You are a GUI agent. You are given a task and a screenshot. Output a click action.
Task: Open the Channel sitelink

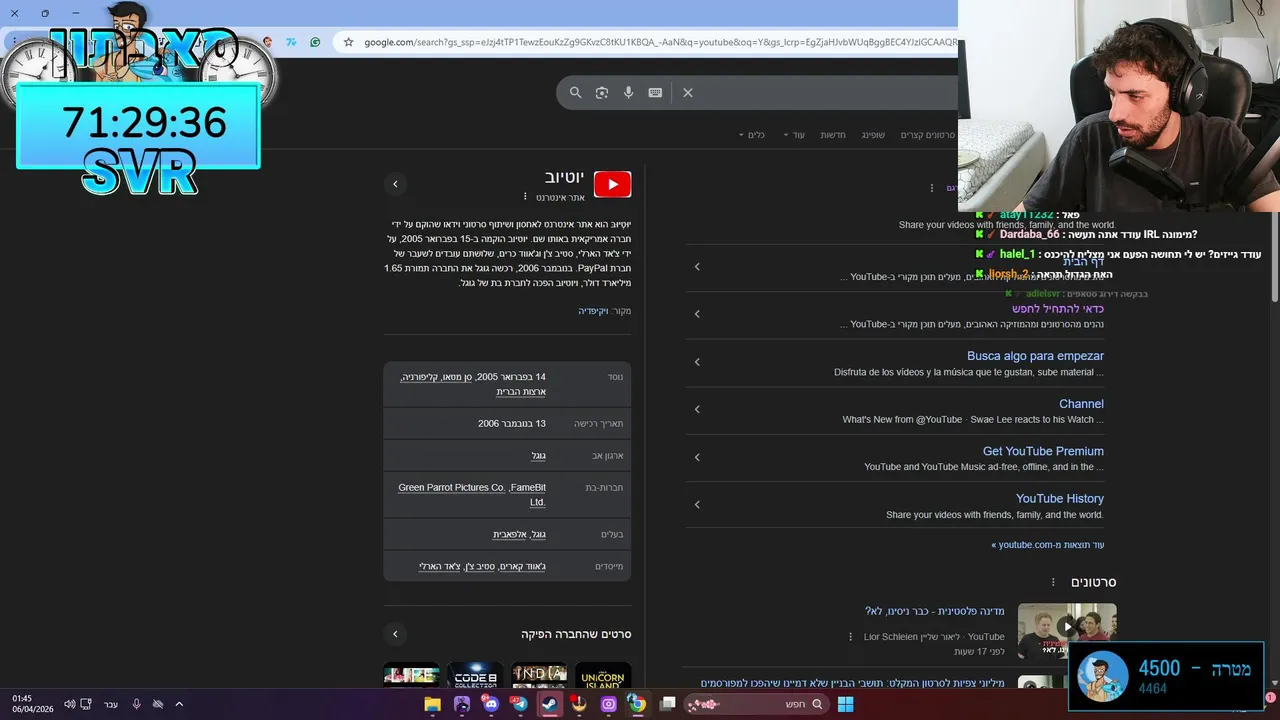click(1081, 404)
